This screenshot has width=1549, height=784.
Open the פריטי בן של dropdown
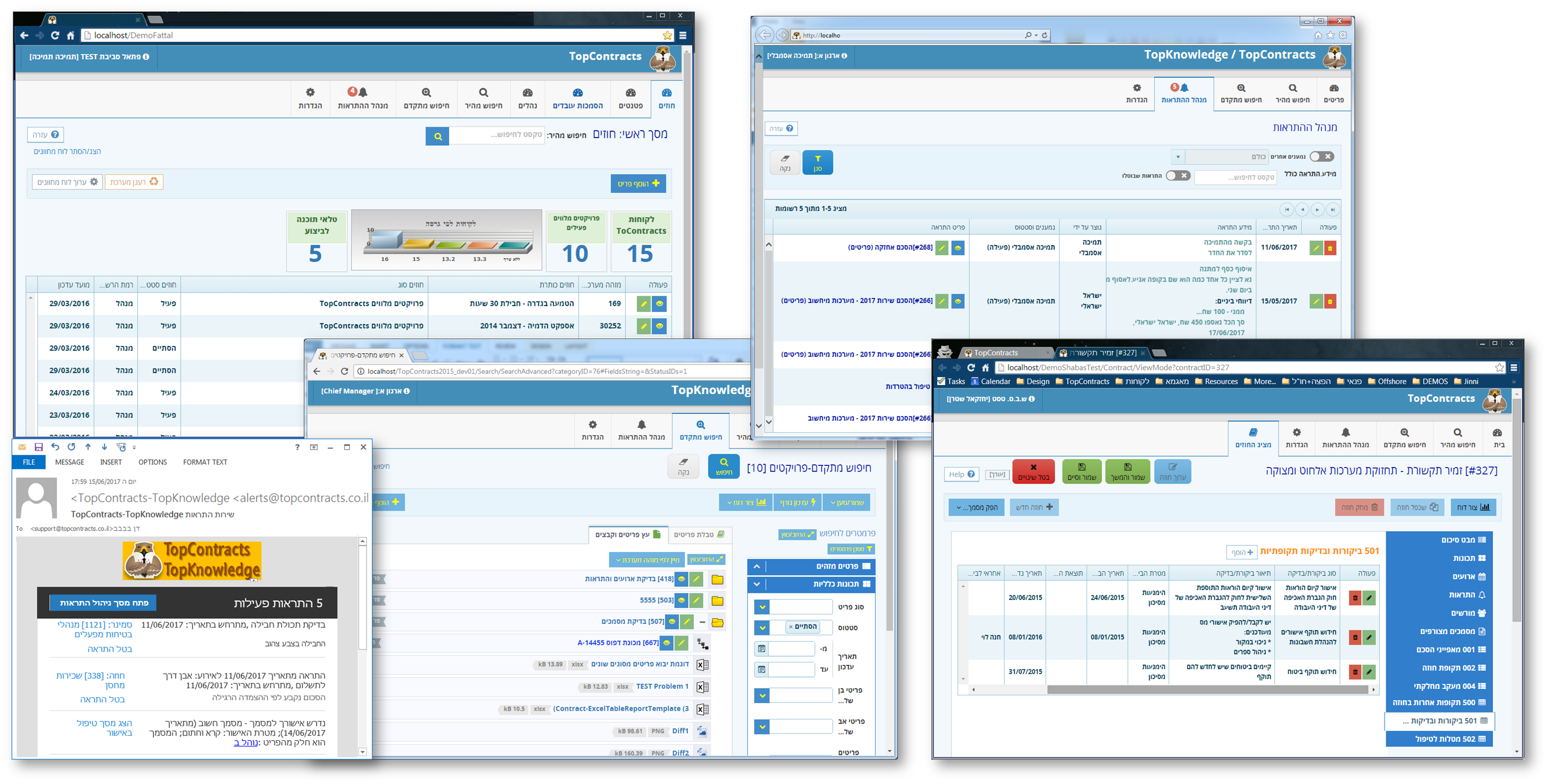tap(762, 695)
